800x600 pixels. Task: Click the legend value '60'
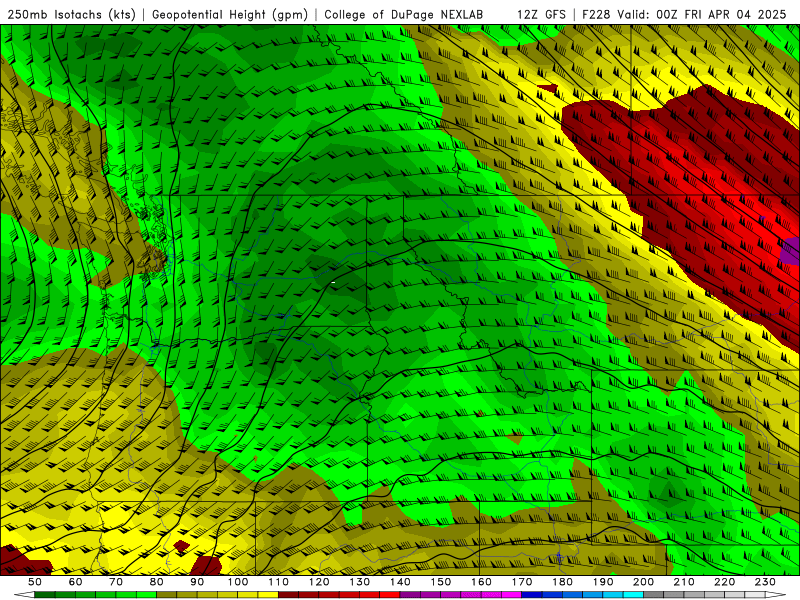76,582
